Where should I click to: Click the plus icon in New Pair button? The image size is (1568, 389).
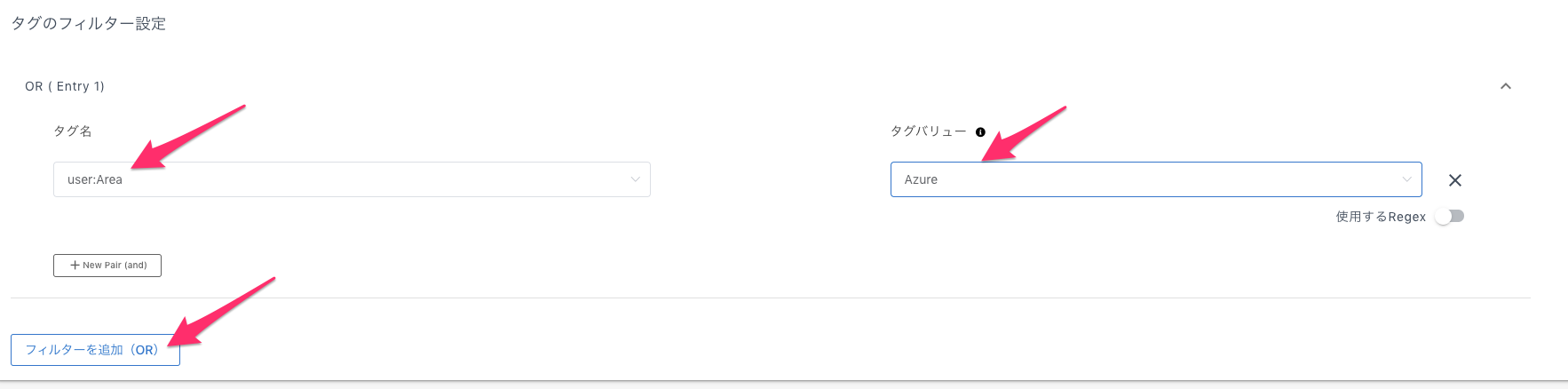coord(75,266)
